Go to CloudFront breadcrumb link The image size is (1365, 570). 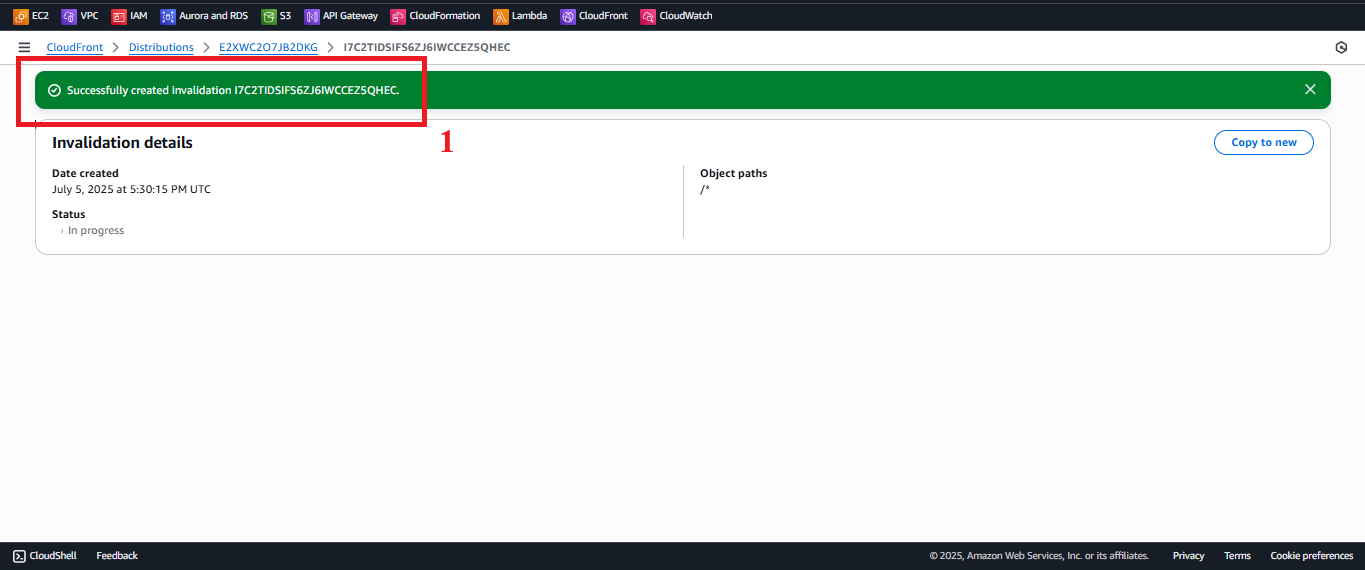(x=75, y=47)
